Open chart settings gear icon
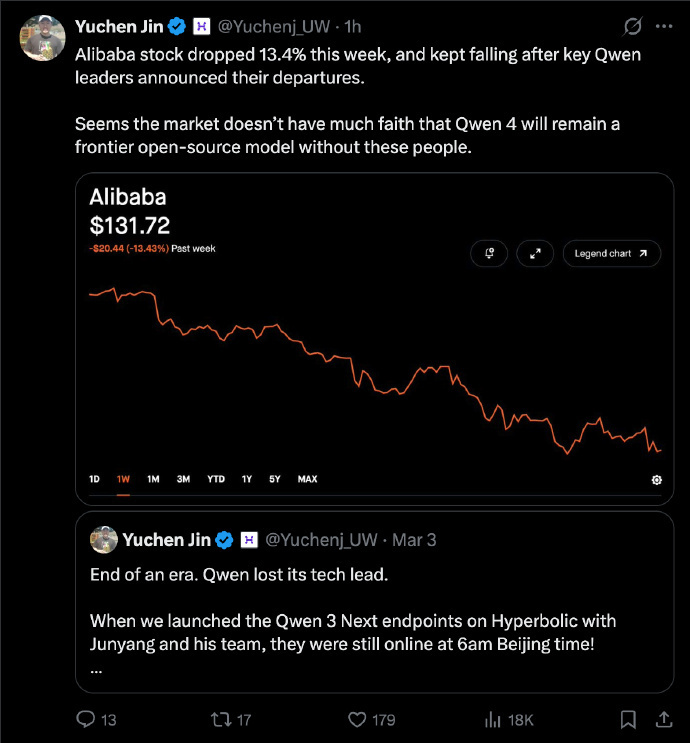 pos(656,480)
